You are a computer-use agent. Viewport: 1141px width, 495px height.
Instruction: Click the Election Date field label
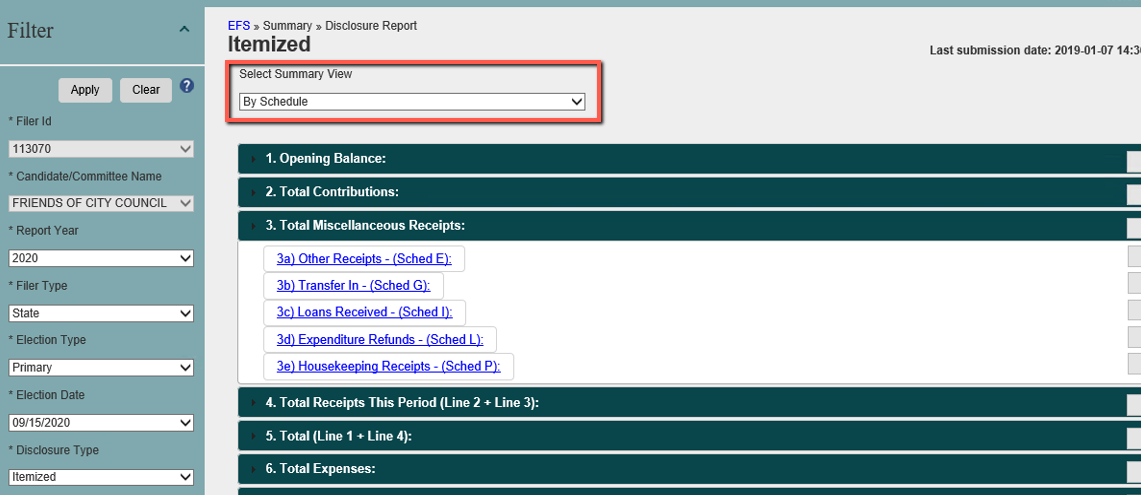(47, 395)
